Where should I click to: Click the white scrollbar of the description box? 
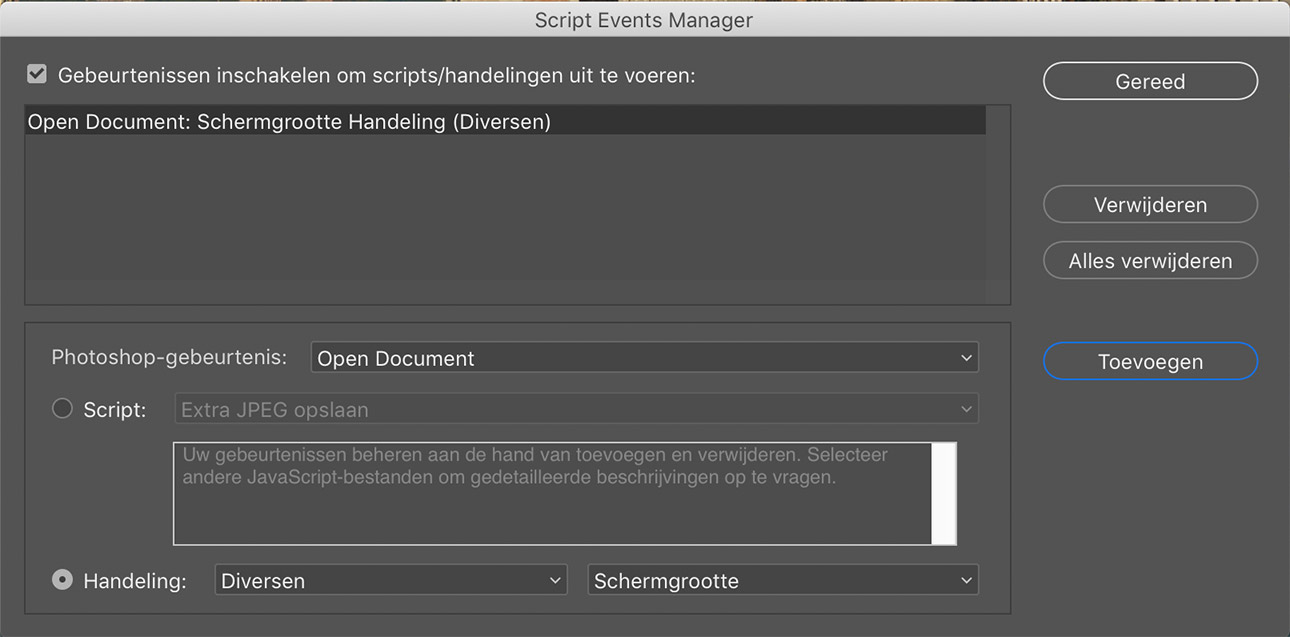point(943,494)
